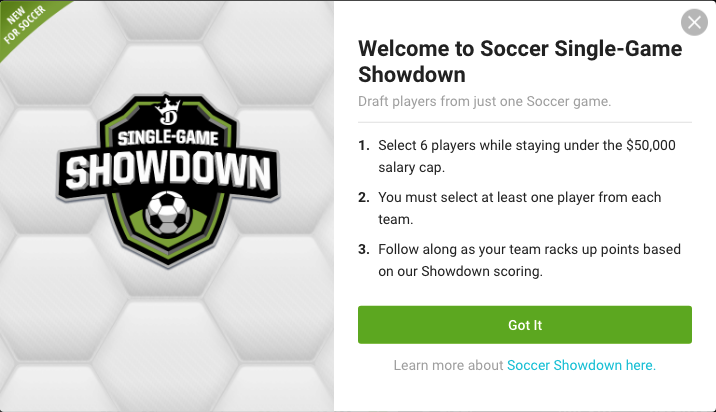Screen dimensions: 716x412
Task: Click the Learn more about text
Action: (x=449, y=366)
